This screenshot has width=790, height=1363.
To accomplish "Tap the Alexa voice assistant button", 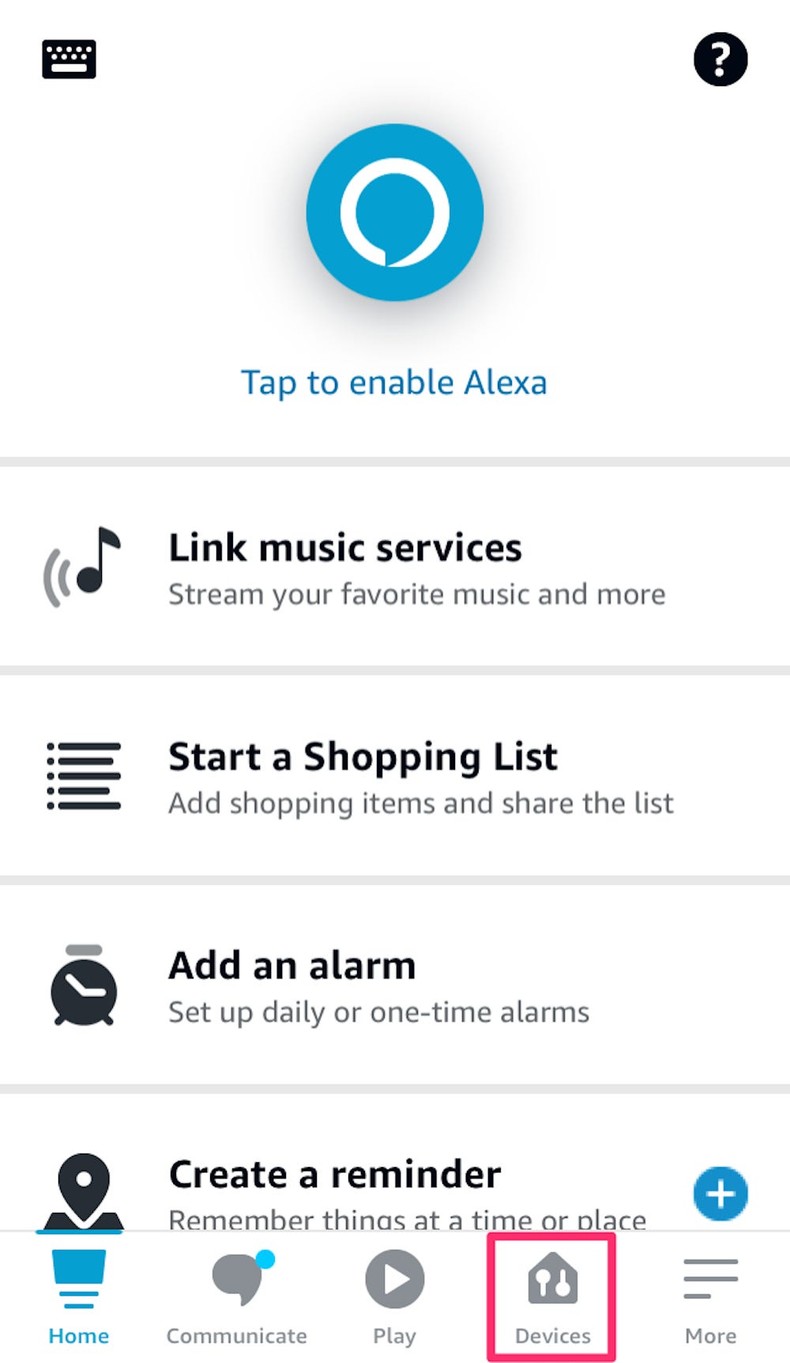I will [x=394, y=212].
